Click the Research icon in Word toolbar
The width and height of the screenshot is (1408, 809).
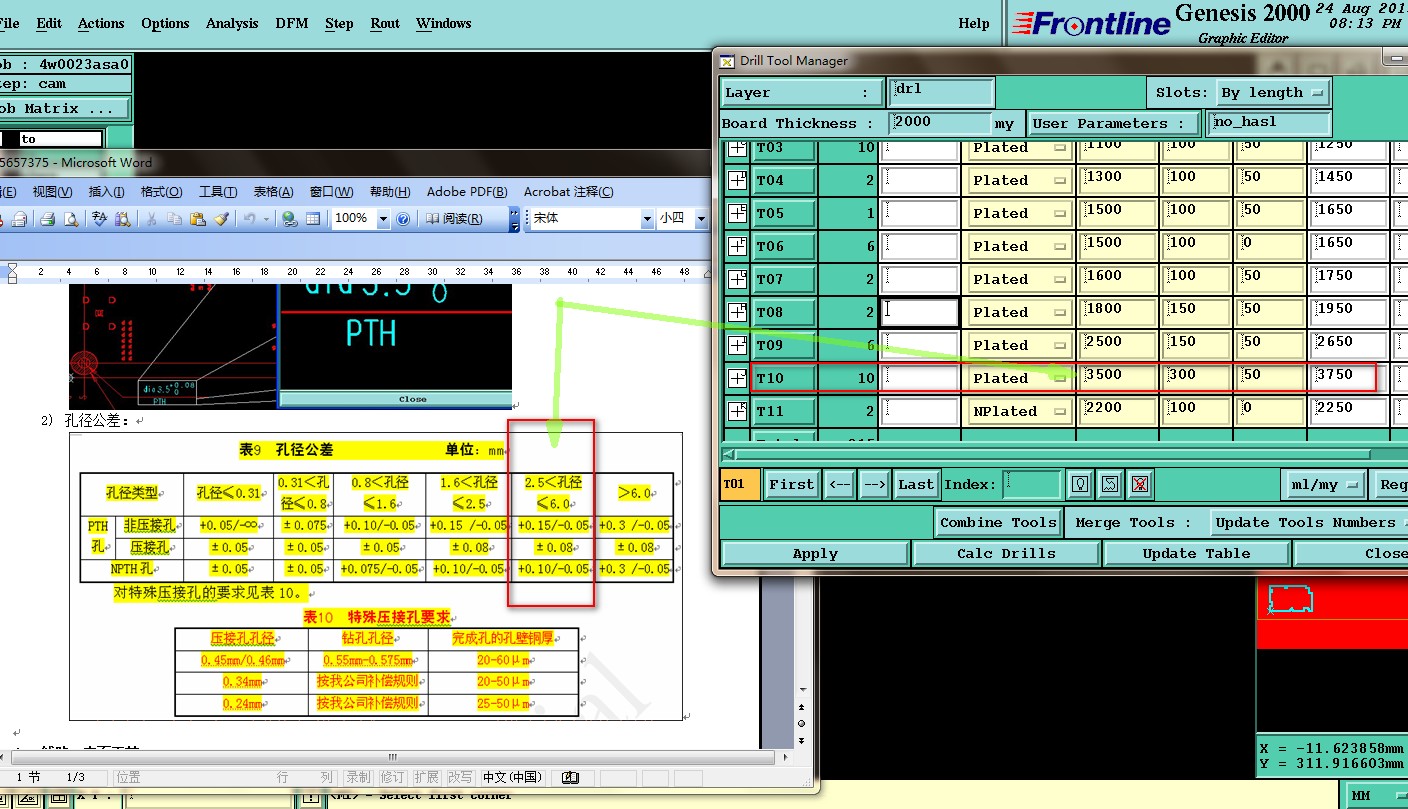(122, 219)
